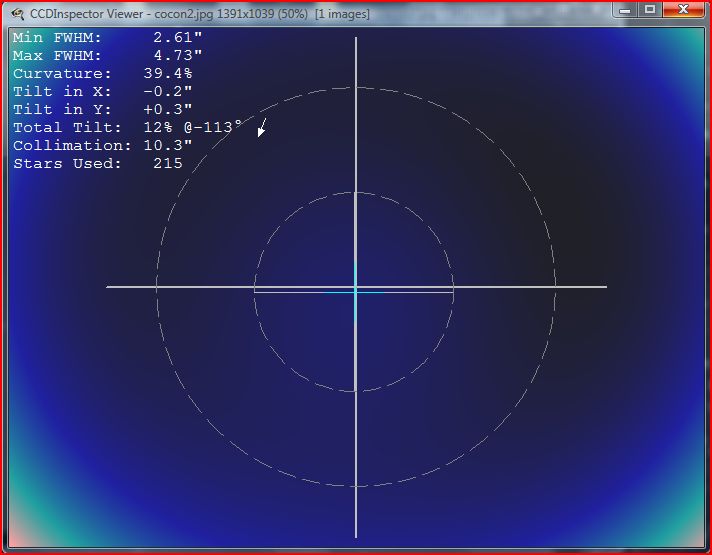Click the 'Stars Used: 215' line
This screenshot has height=555, width=712.
(98, 164)
